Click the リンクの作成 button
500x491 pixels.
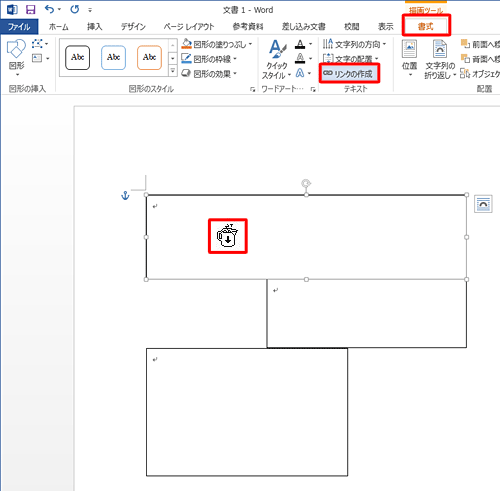click(x=349, y=73)
